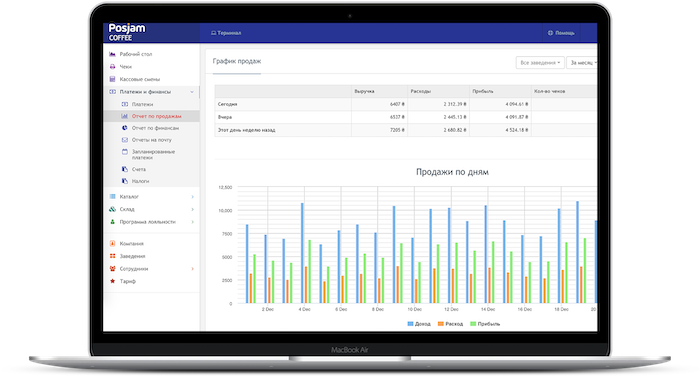Click the 12,500 y-axis label

tap(225, 188)
